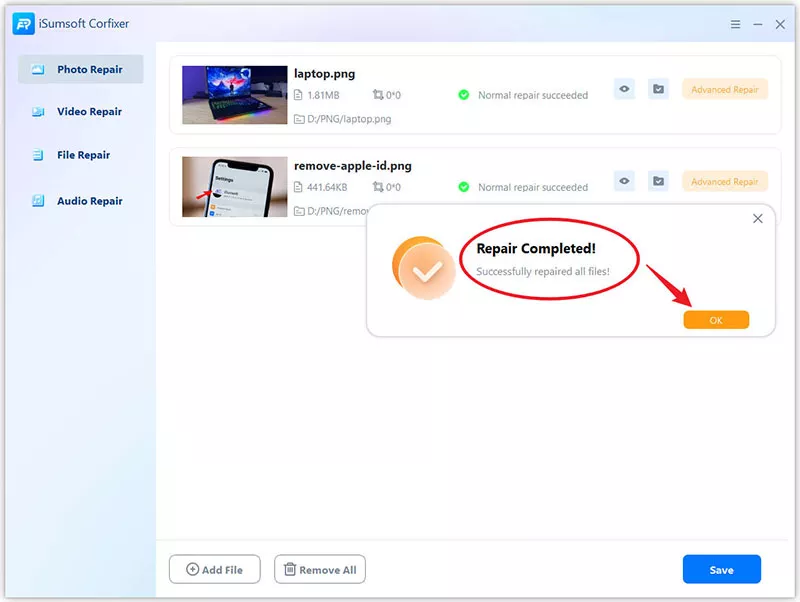Viewport: 800px width, 602px height.
Task: Click the file size icon for remove-apple-id.png
Action: click(298, 187)
